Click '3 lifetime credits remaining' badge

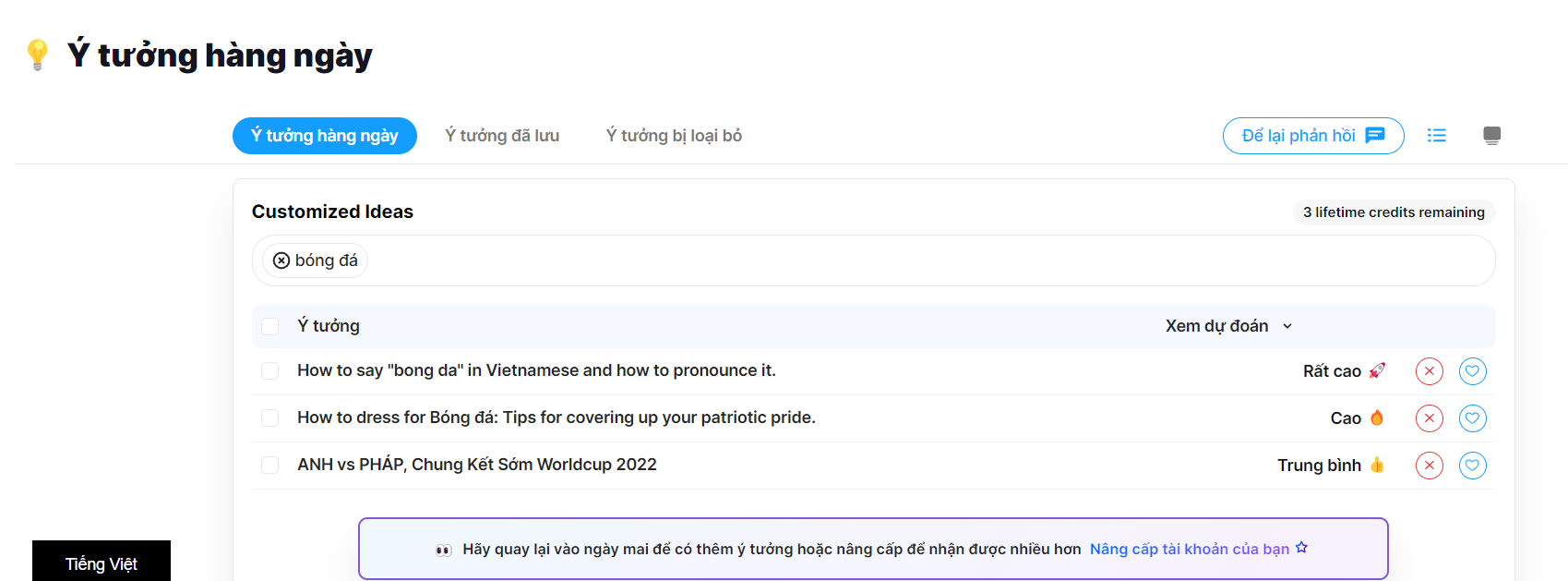coord(1394,212)
